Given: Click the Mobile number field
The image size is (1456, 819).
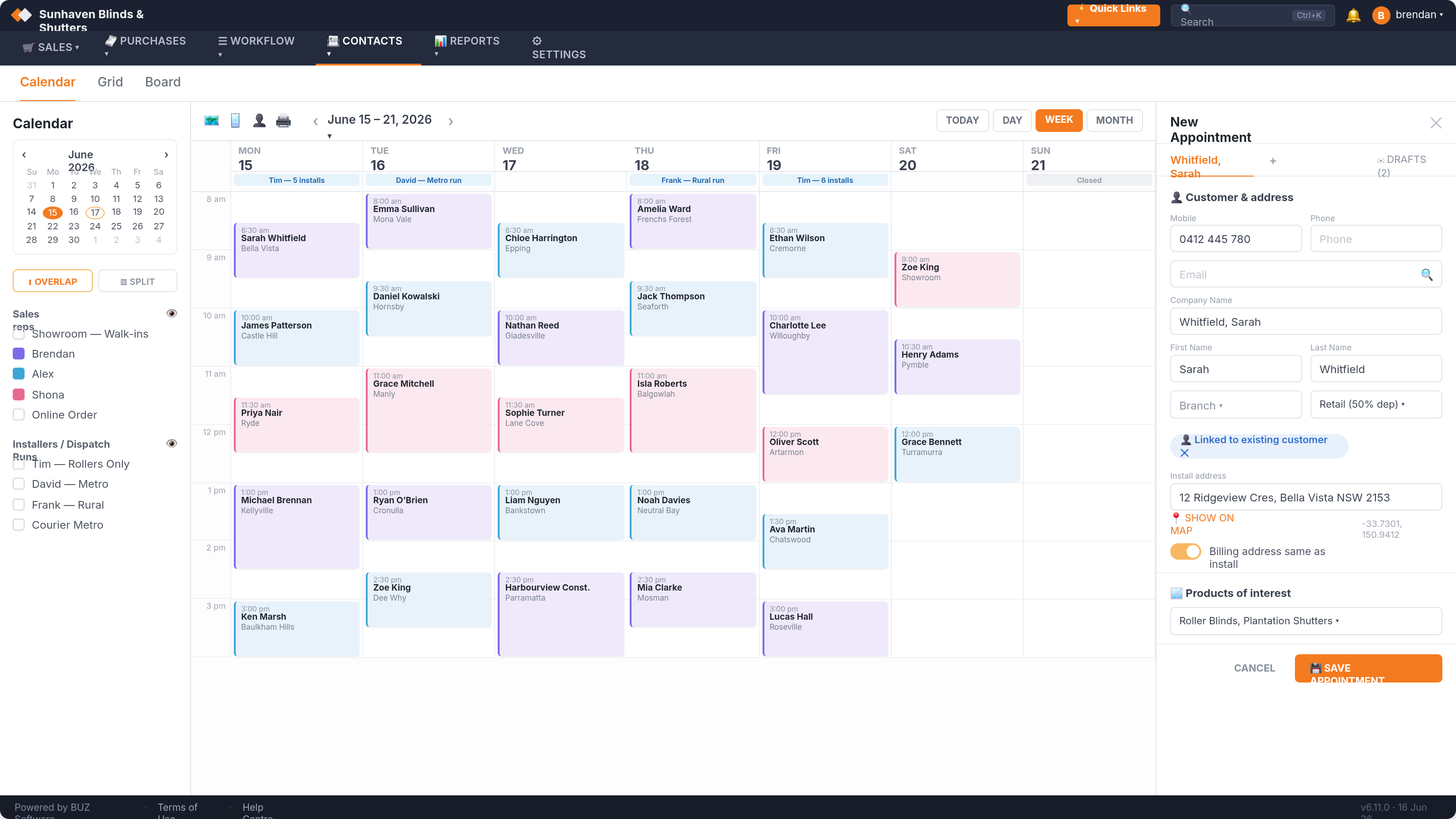Looking at the screenshot, I should pos(1236,239).
